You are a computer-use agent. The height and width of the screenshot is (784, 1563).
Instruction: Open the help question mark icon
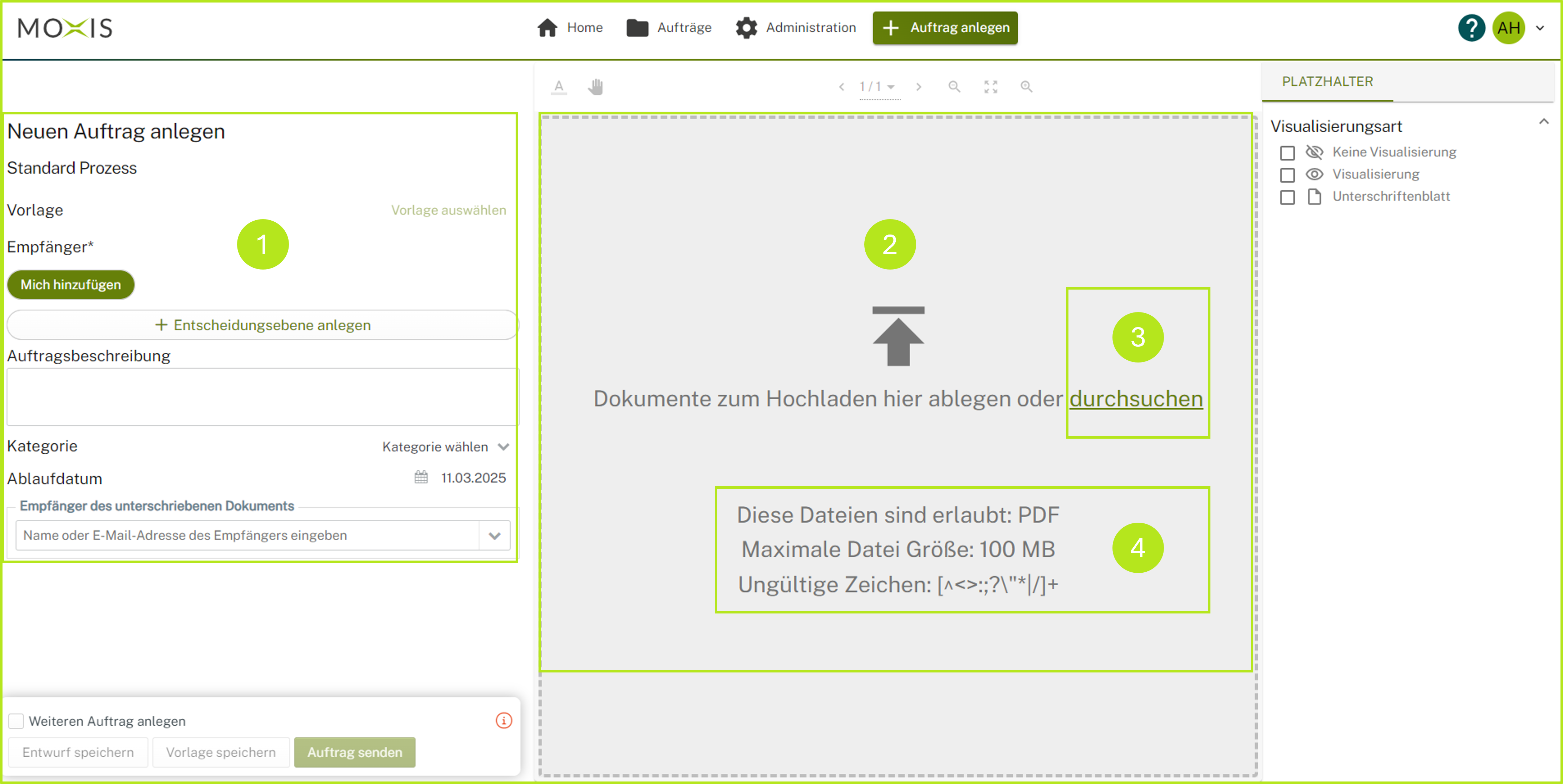(1471, 28)
